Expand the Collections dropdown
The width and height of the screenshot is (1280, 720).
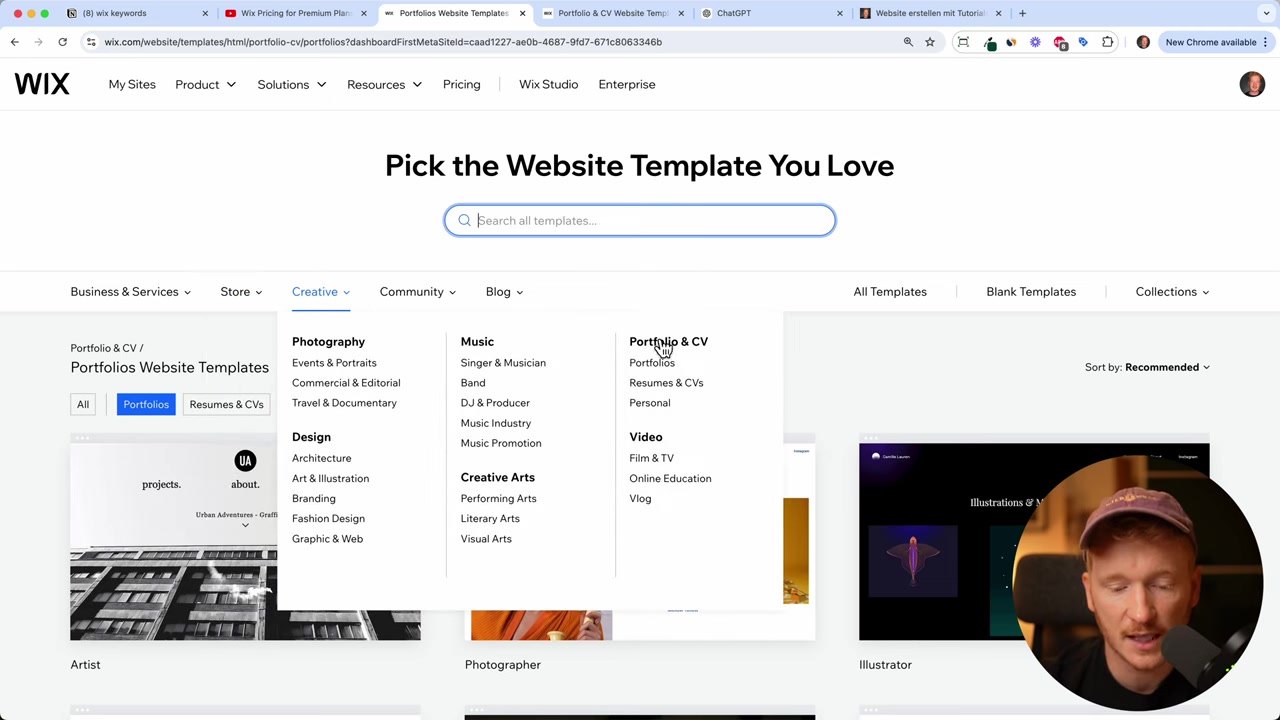pos(1172,292)
